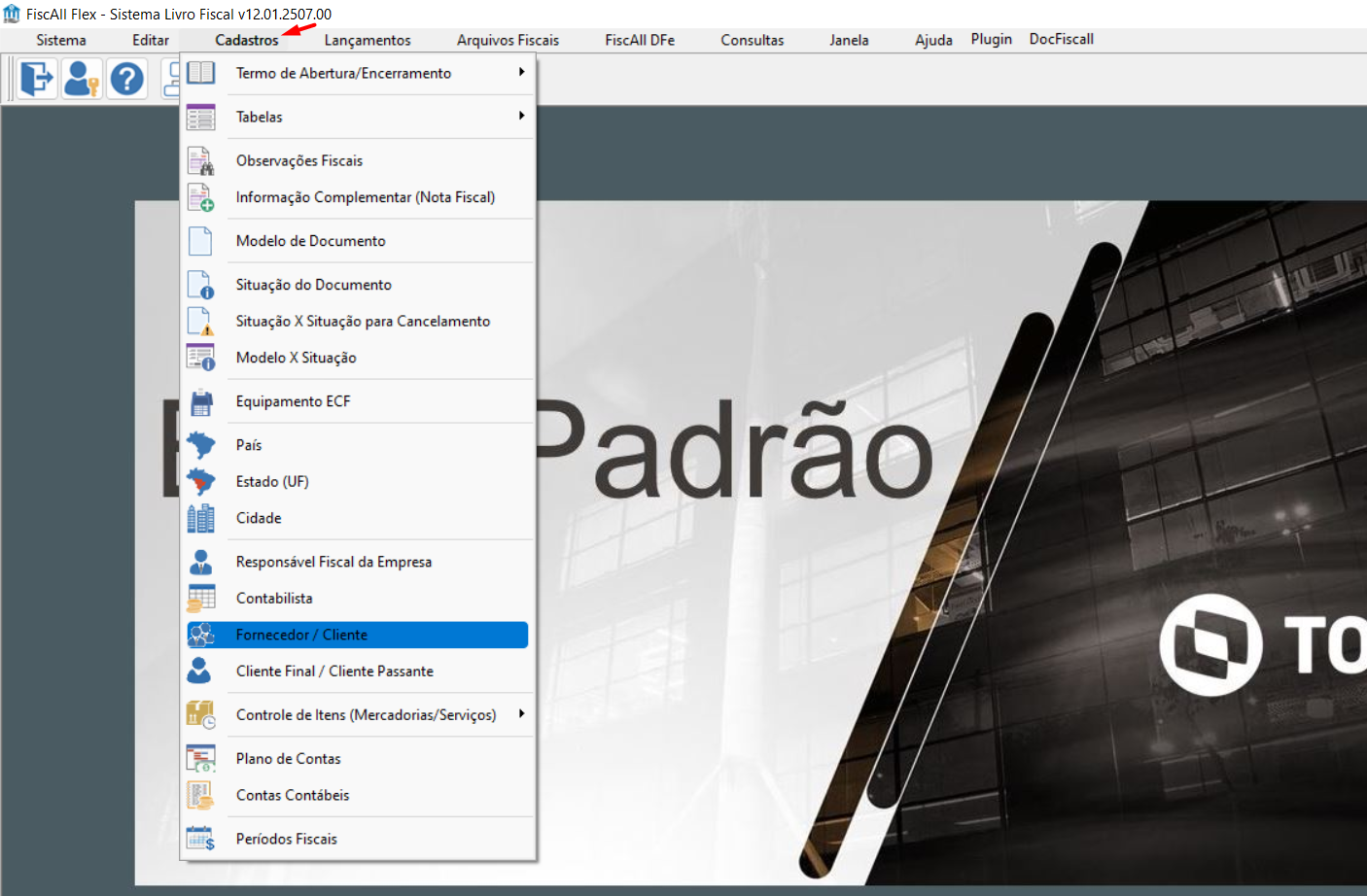
Task: Open the FiscAll DFe menu
Action: click(x=640, y=40)
